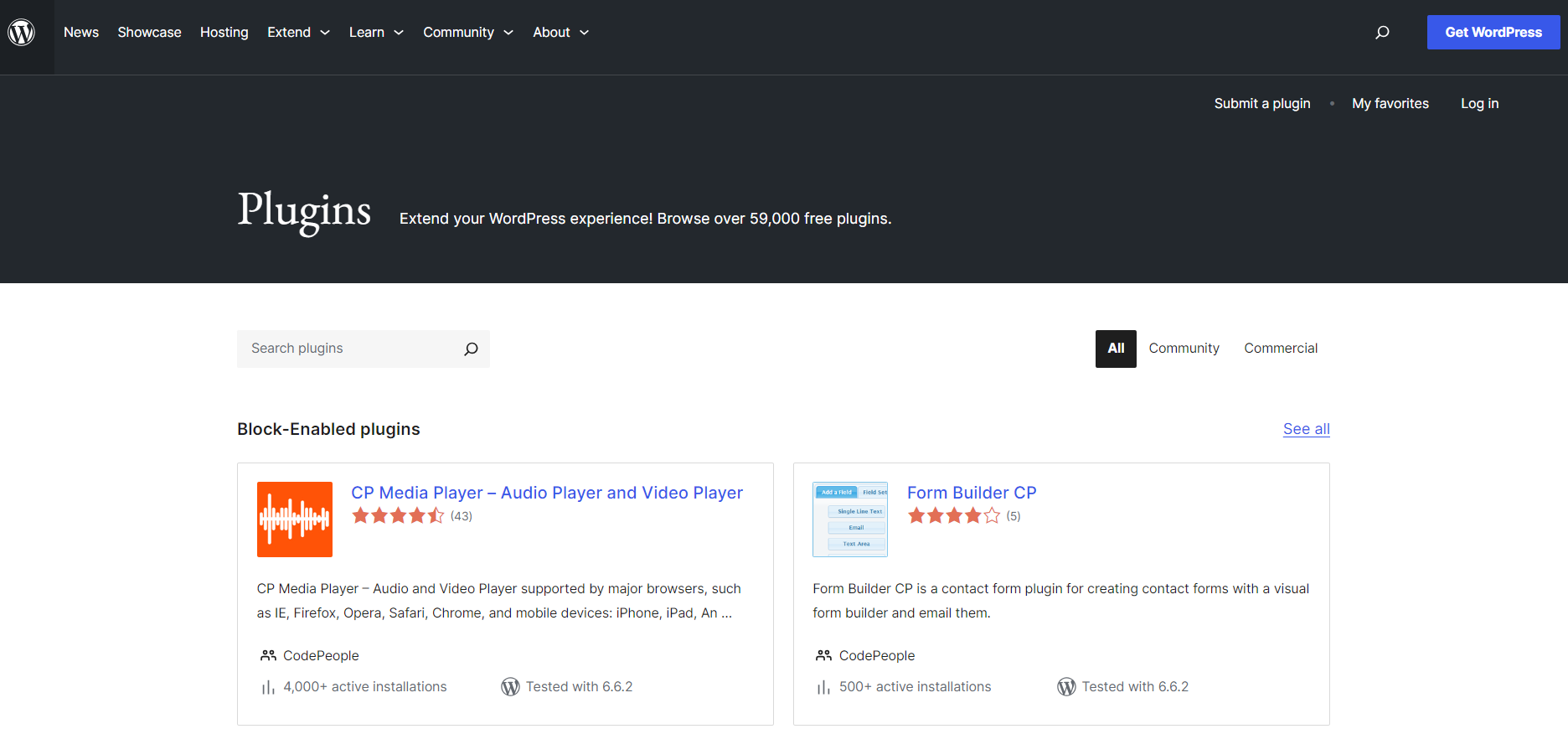1568x734 pixels.
Task: Select the All plugins filter
Action: tap(1116, 349)
